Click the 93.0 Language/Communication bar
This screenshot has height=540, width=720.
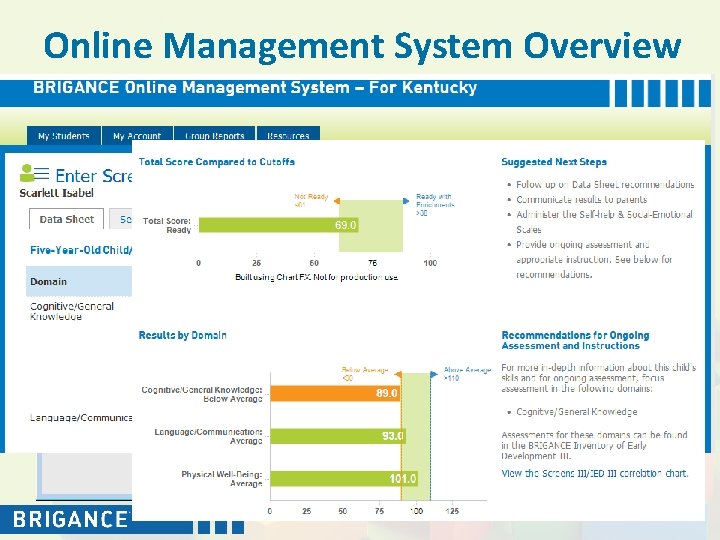(x=338, y=436)
